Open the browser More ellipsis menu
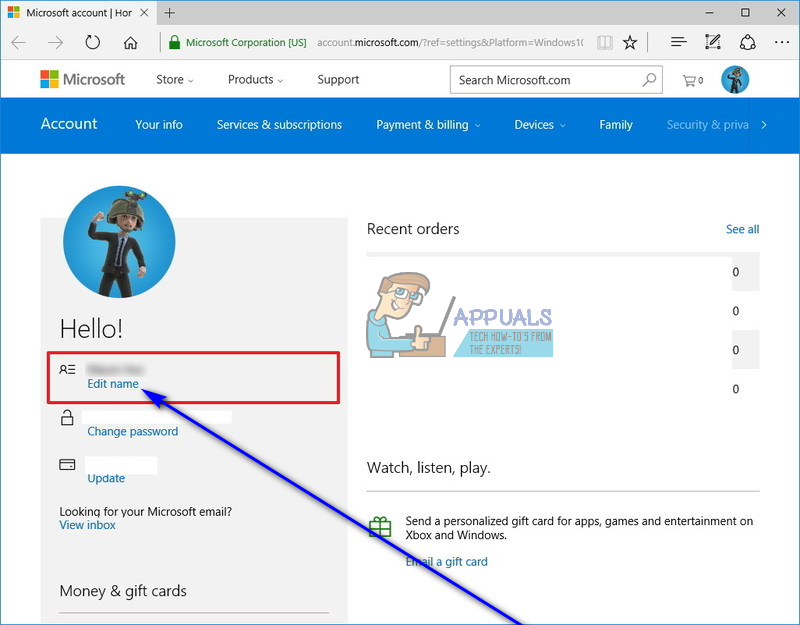Screen dimensions: 800x625 [x=782, y=42]
